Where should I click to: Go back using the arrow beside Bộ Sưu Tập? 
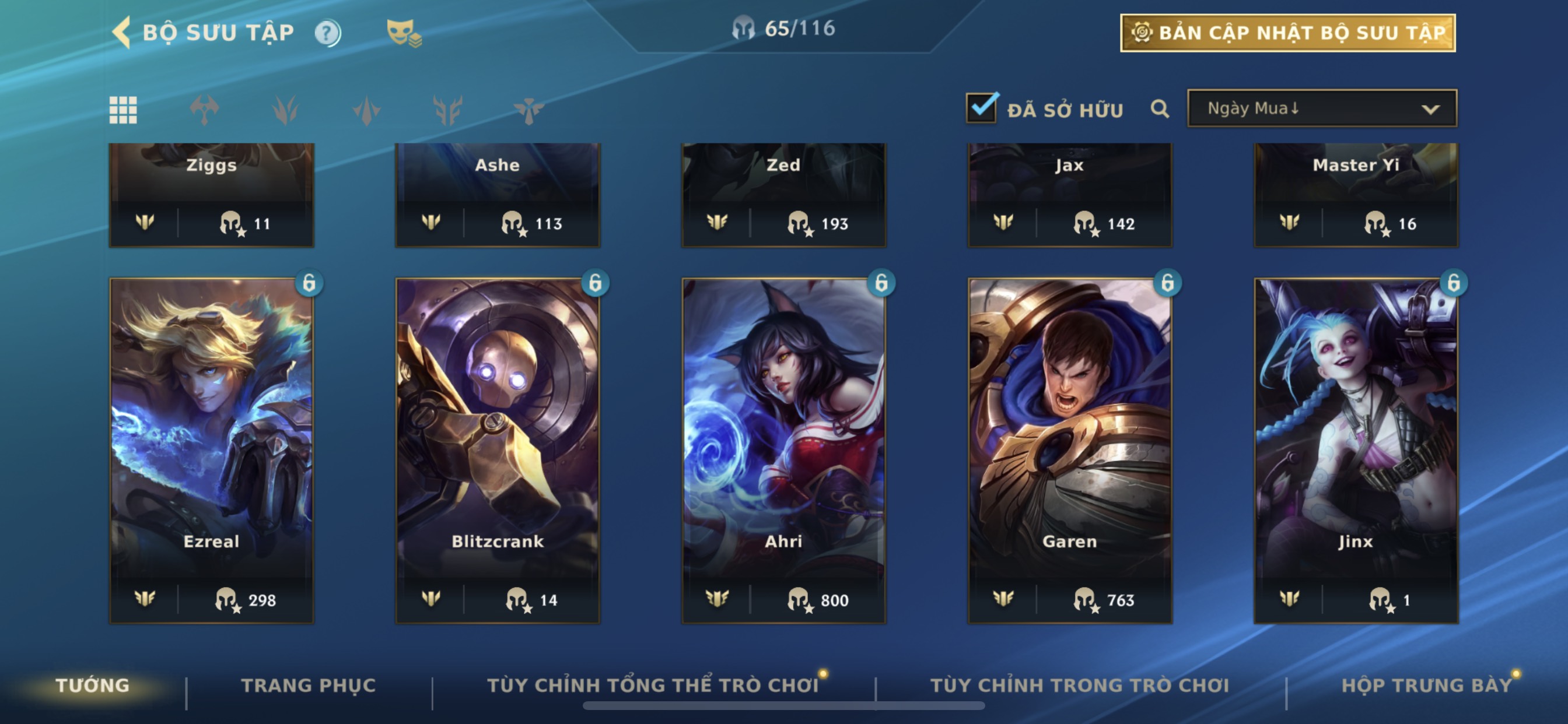[x=122, y=32]
